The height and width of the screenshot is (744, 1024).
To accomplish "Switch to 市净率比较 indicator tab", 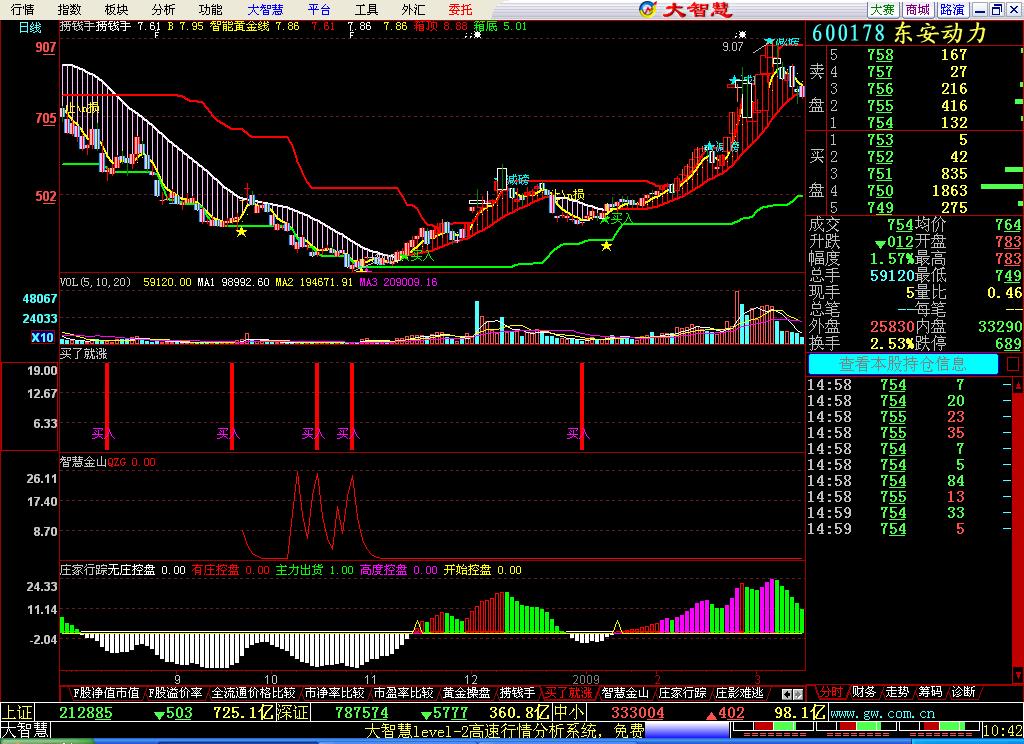I will [334, 692].
